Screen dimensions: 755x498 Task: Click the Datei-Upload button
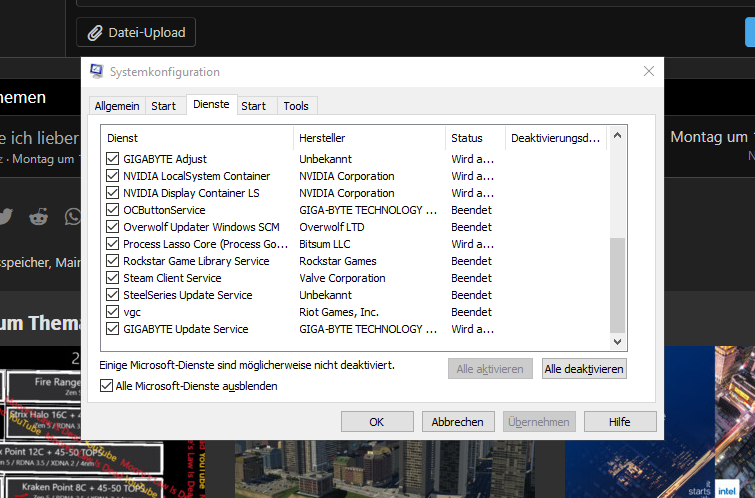pyautogui.click(x=136, y=32)
